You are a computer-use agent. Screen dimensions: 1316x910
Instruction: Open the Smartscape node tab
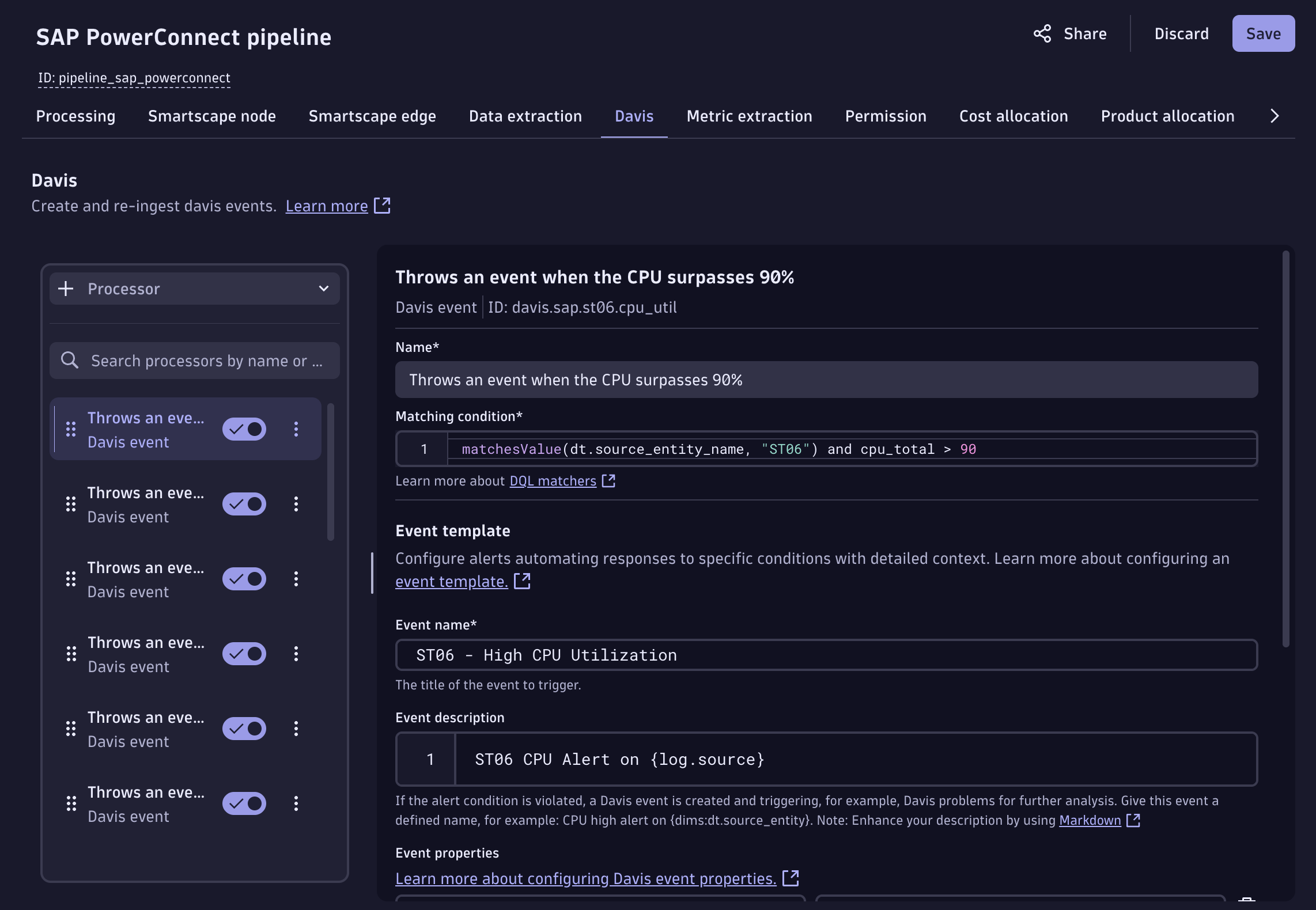click(212, 116)
